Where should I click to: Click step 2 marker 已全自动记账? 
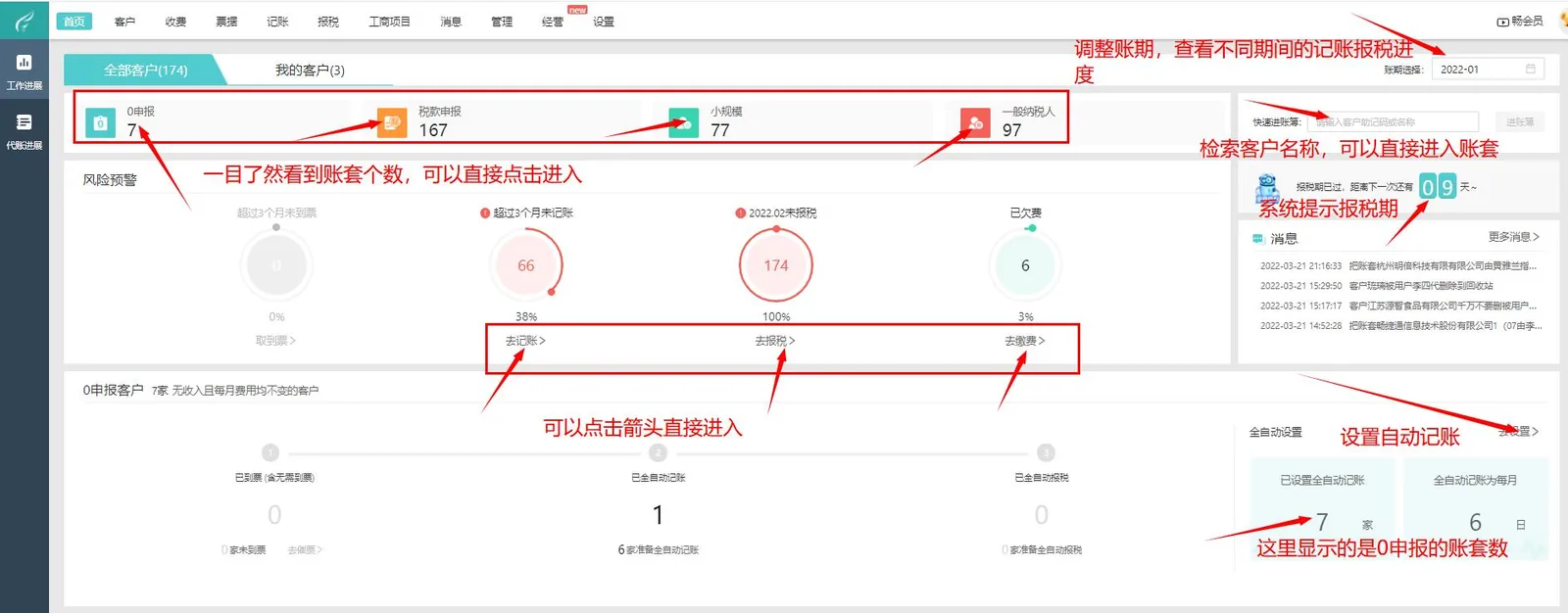658,452
